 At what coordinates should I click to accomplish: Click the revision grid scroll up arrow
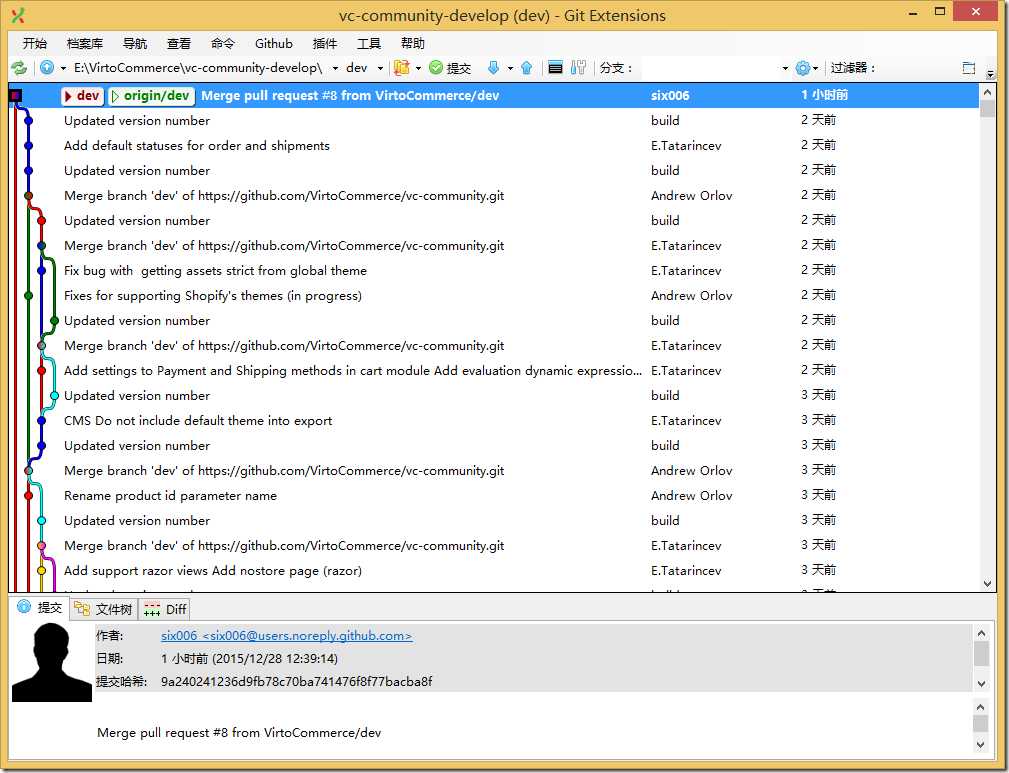point(988,93)
